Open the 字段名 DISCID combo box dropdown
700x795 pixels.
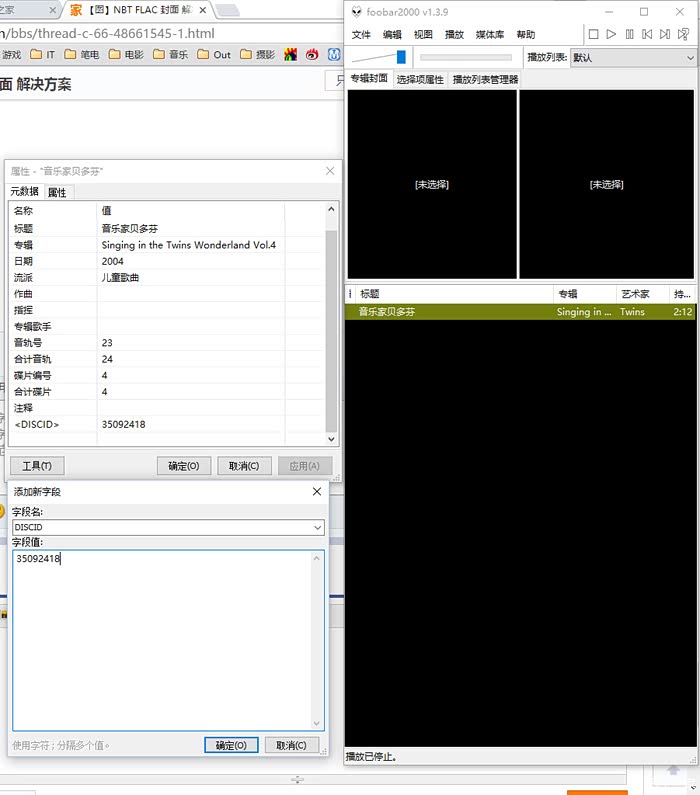pyautogui.click(x=318, y=527)
